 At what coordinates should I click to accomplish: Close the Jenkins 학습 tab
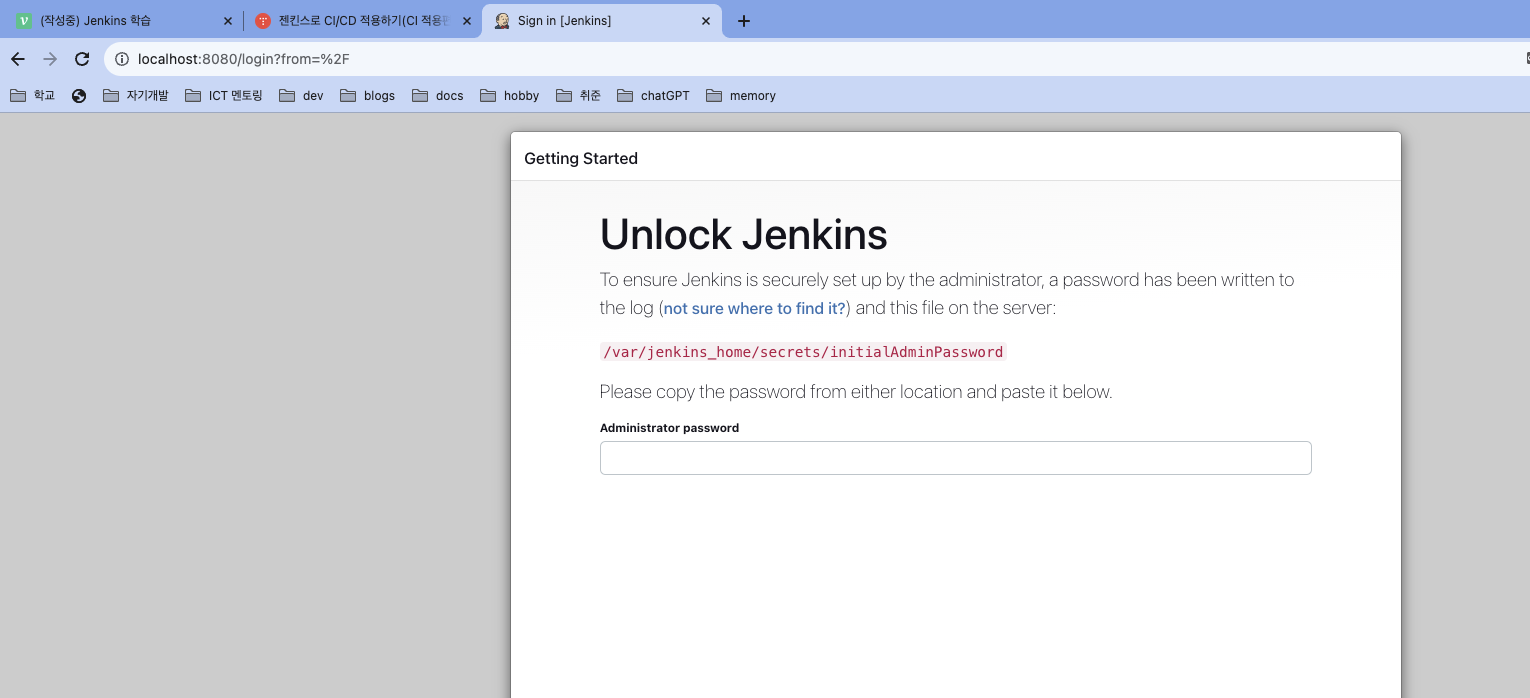[x=227, y=21]
